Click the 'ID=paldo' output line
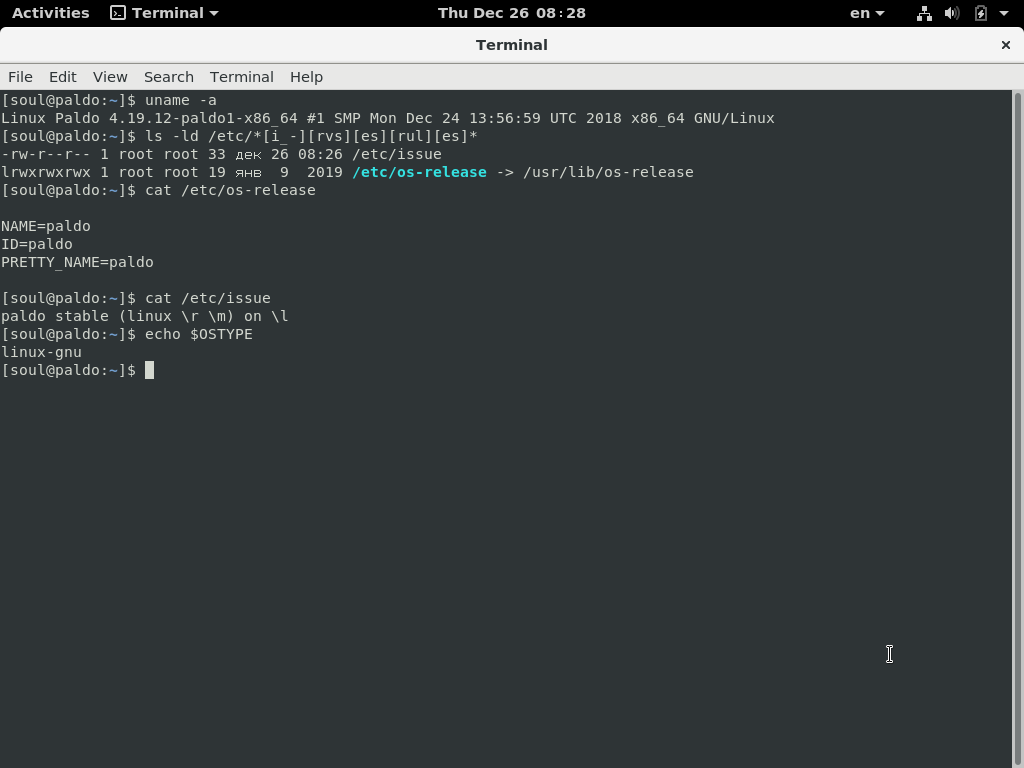 (x=37, y=244)
